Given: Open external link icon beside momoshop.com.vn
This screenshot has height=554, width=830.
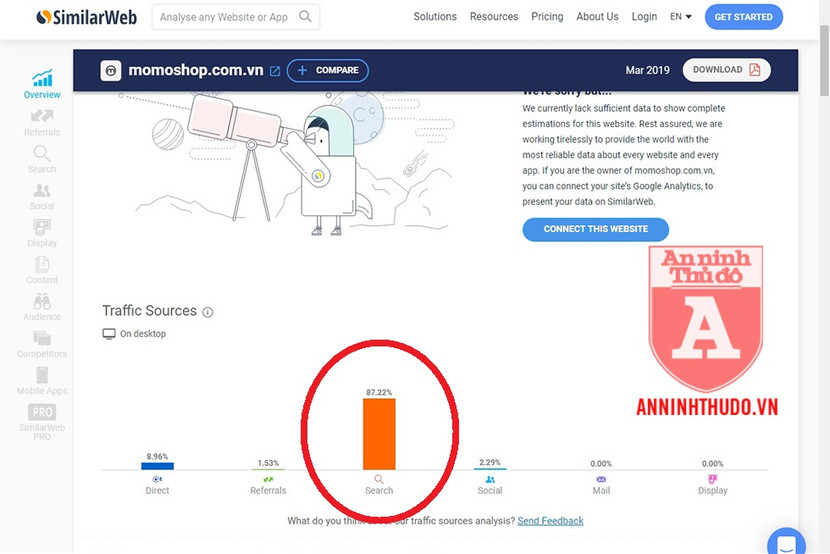Looking at the screenshot, I should pyautogui.click(x=275, y=71).
